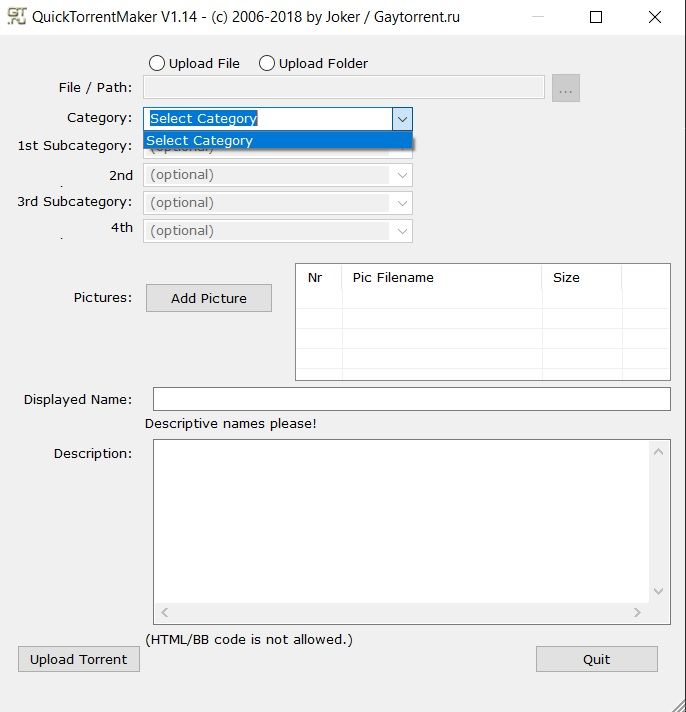Click the Pic Filename column header

point(441,278)
